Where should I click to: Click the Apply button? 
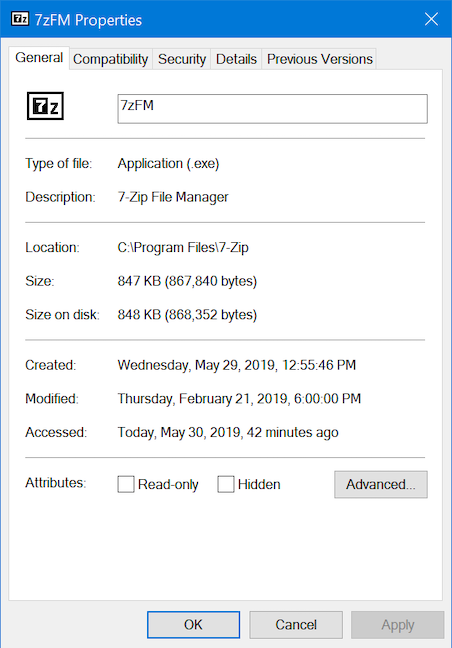[397, 624]
